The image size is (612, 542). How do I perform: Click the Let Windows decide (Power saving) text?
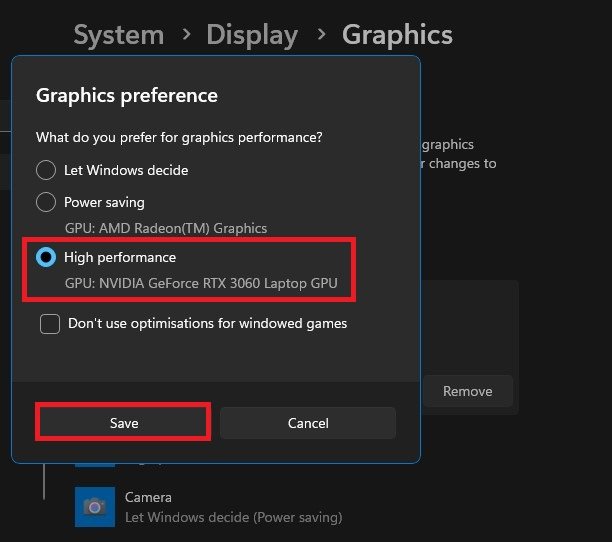click(233, 517)
